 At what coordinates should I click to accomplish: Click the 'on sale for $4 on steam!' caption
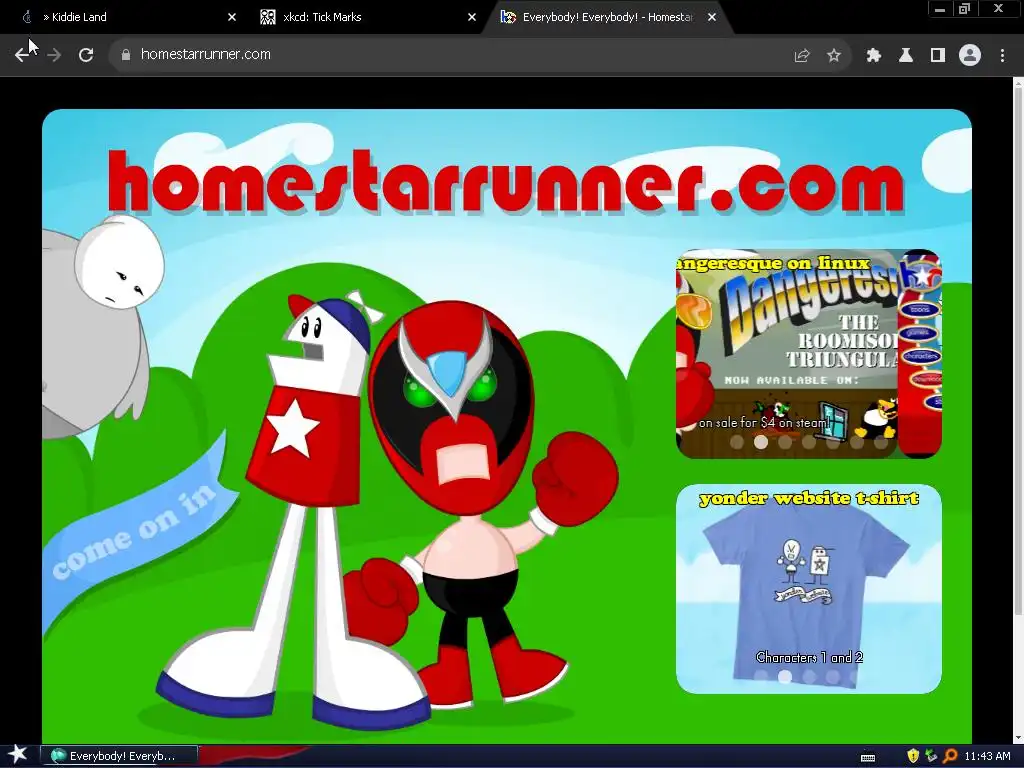pyautogui.click(x=763, y=423)
